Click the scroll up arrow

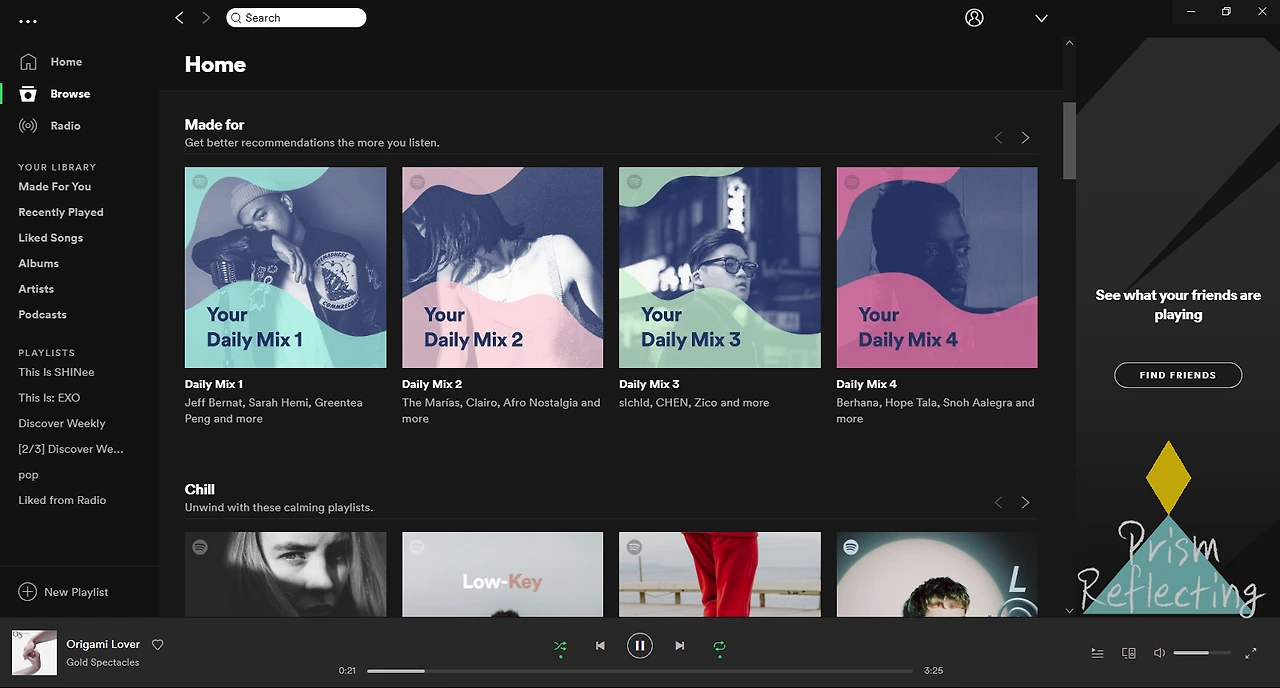pos(1069,43)
